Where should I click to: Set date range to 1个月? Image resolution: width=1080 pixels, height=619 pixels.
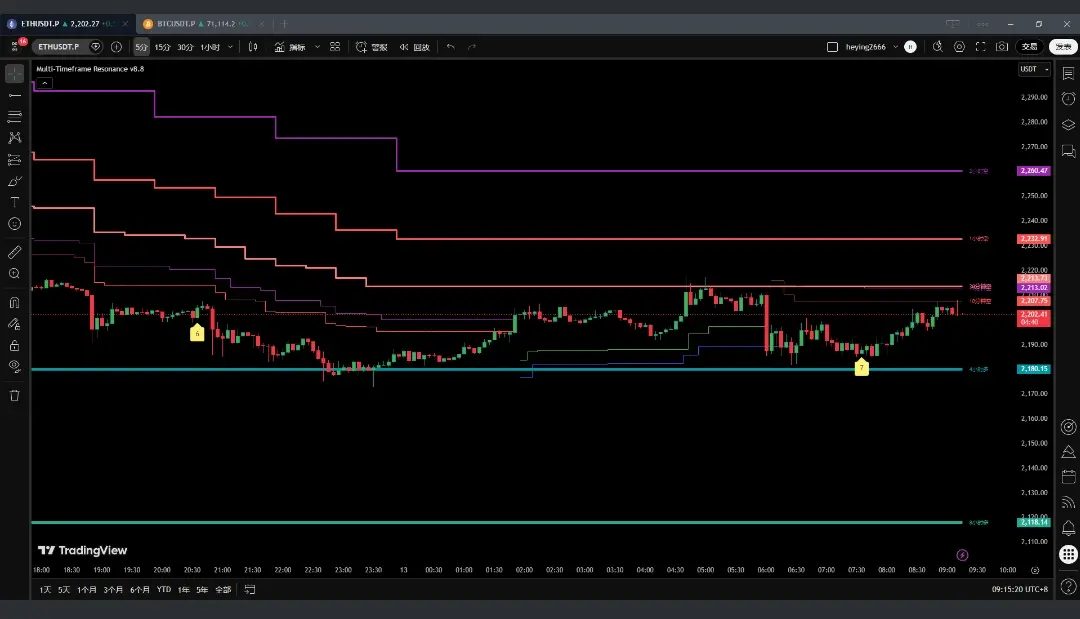click(87, 589)
